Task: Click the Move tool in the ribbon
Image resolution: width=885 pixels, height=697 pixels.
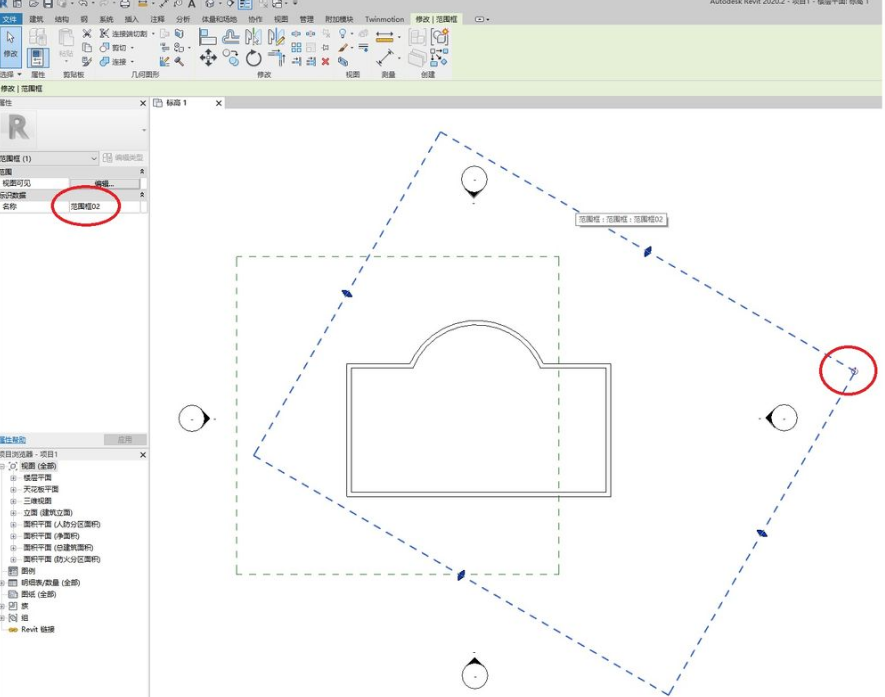Action: point(208,58)
